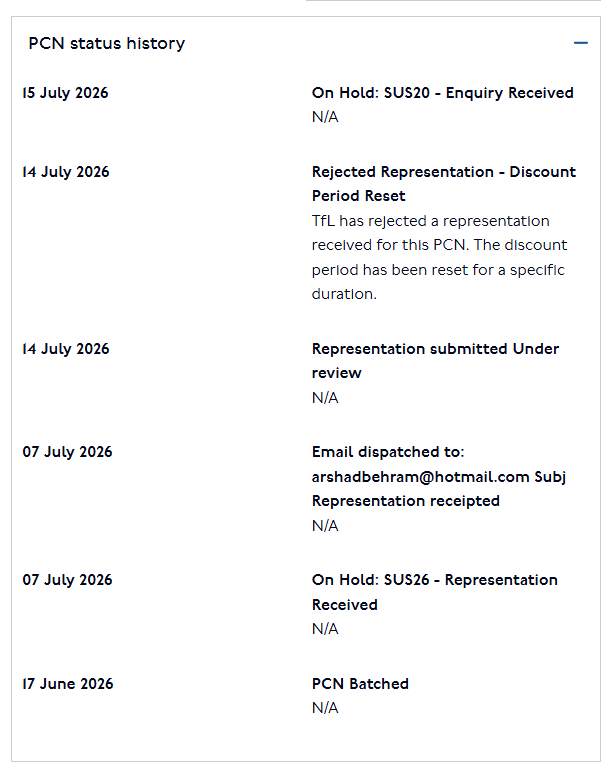613x774 pixels.
Task: Click On Hold: SUS20 - Enquiry Received status
Action: 442,93
